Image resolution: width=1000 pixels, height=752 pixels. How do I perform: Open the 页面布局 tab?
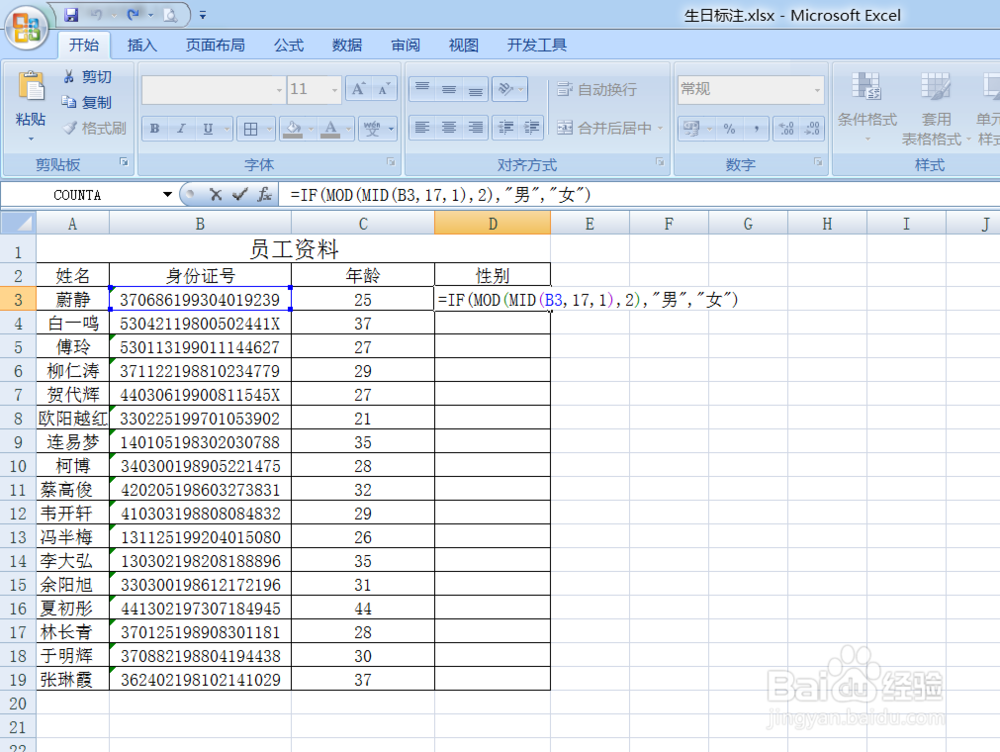215,45
